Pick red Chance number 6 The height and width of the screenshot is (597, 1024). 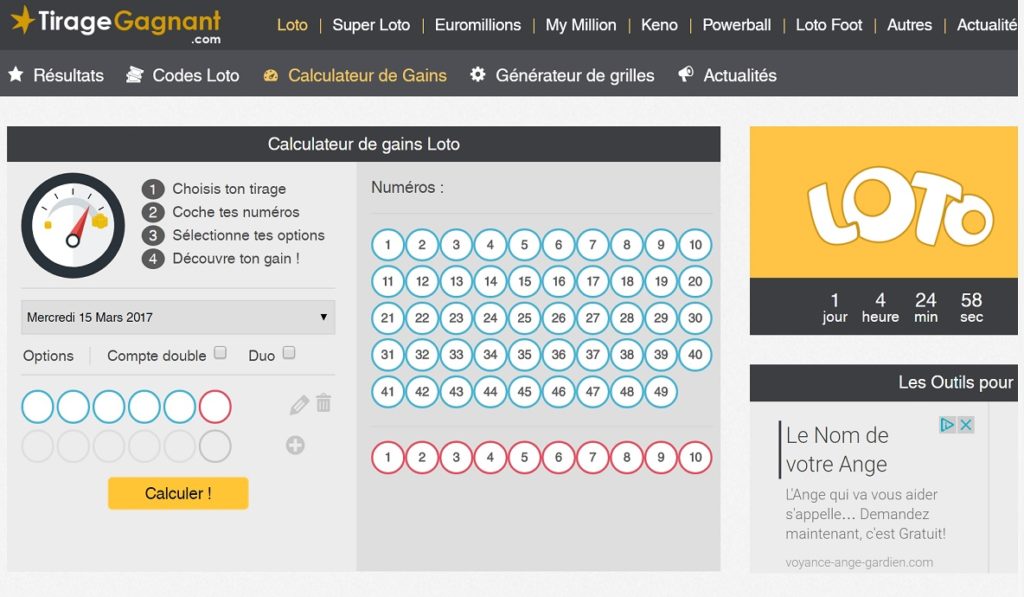[x=558, y=457]
